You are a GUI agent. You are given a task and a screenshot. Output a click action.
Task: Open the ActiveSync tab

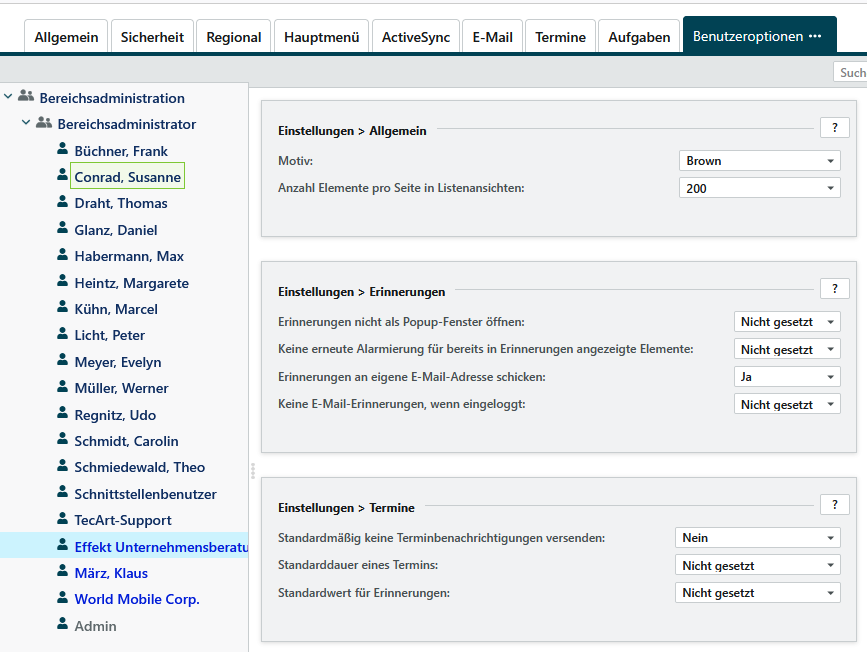(x=415, y=37)
